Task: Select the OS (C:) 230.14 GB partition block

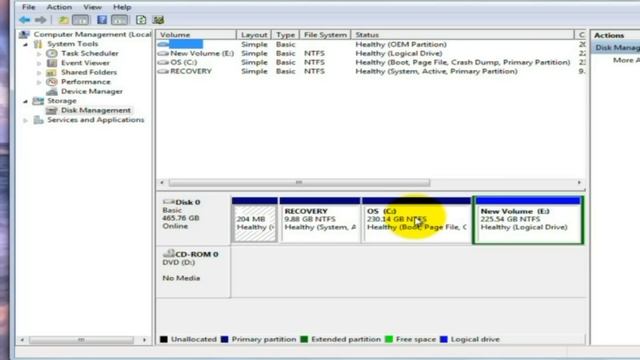Action: point(416,220)
